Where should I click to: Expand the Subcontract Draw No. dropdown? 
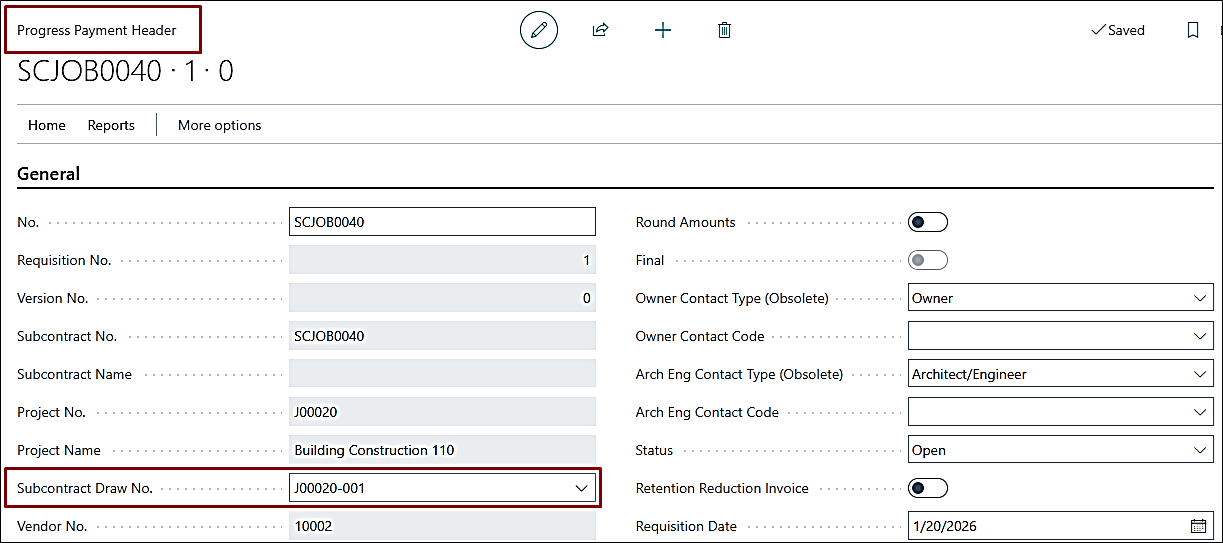coord(581,488)
